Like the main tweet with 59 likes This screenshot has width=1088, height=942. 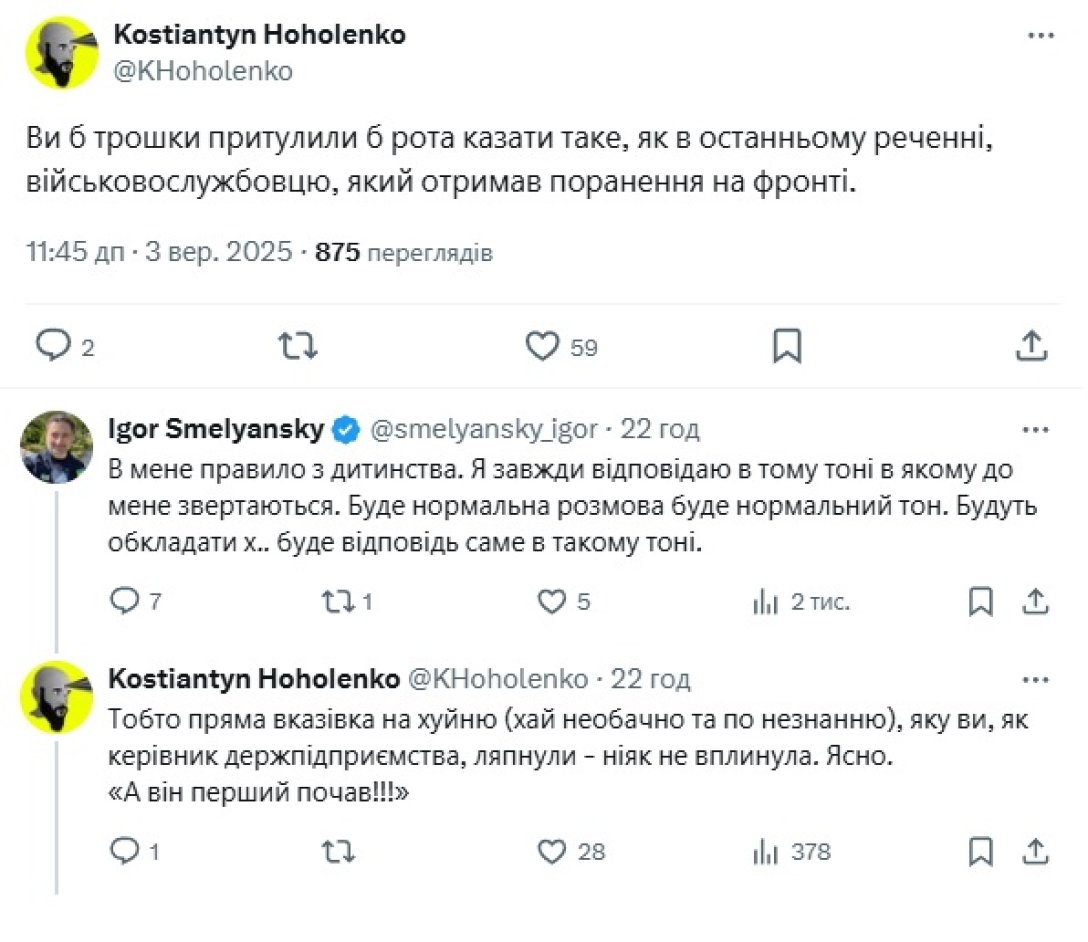[543, 346]
